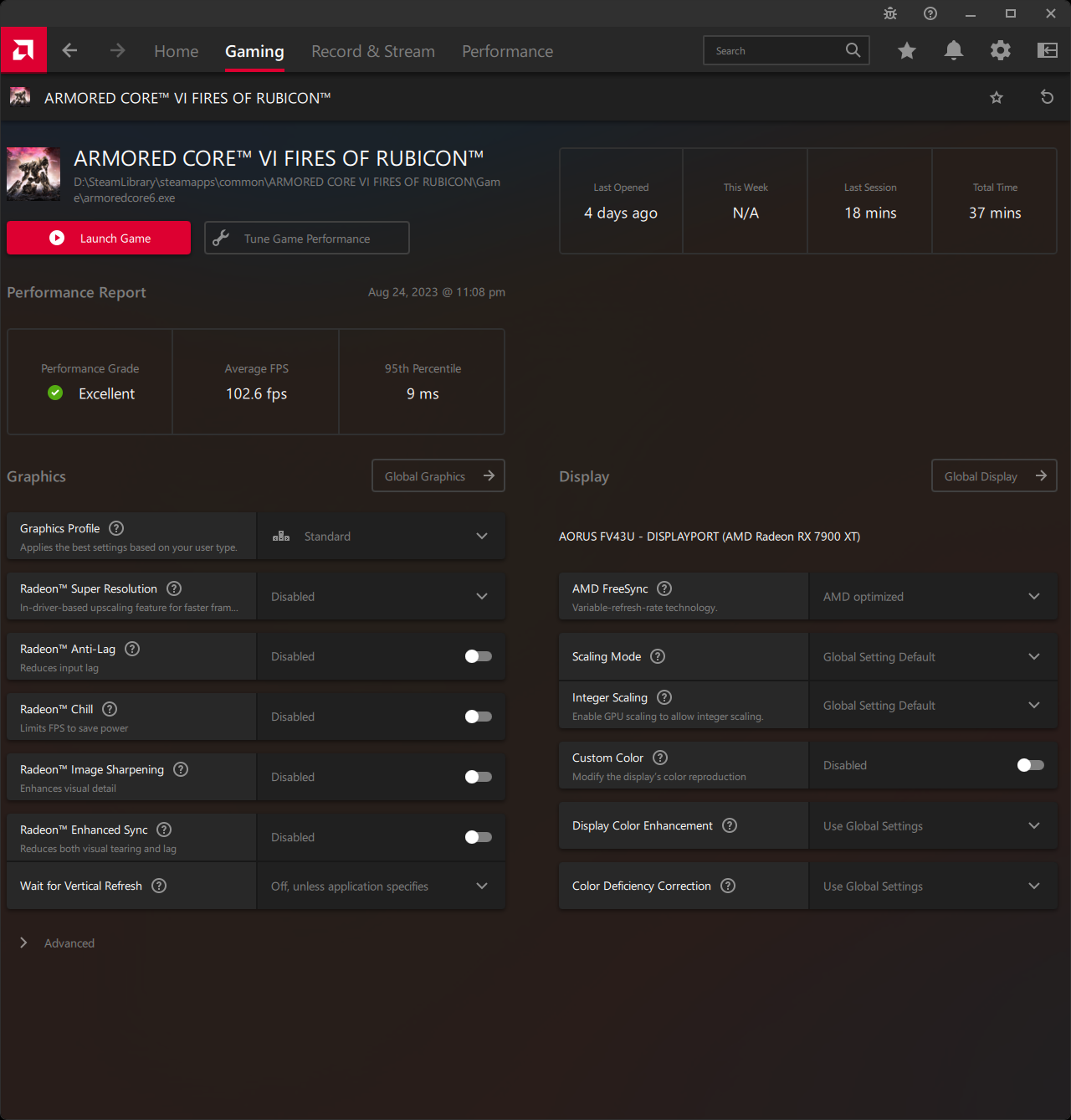
Task: Click the AMD logo icon
Action: pyautogui.click(x=23, y=50)
